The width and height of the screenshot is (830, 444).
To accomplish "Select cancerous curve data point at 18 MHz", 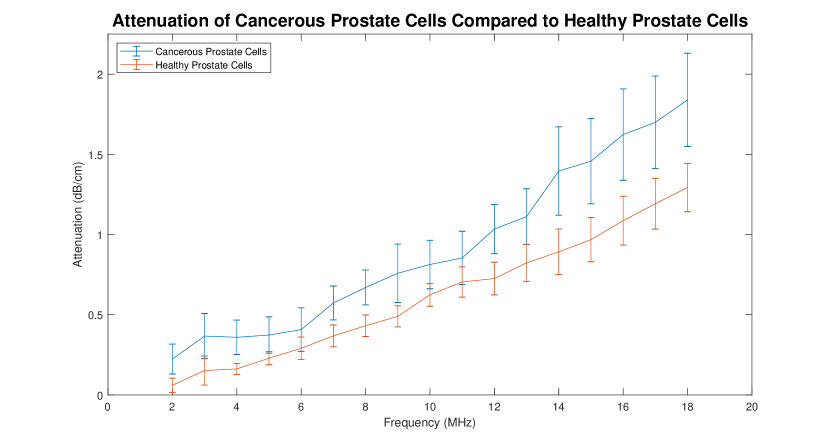I will click(x=688, y=99).
